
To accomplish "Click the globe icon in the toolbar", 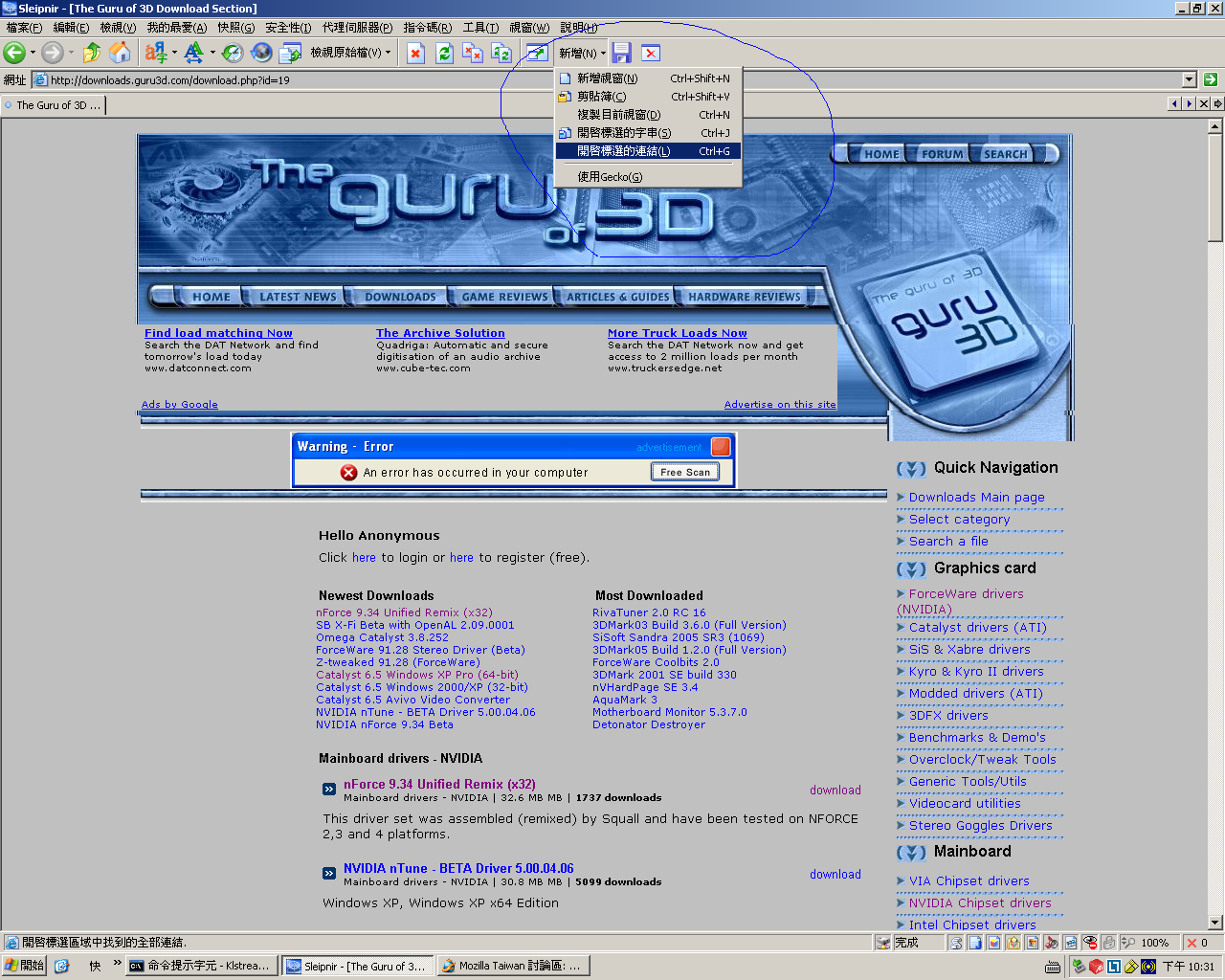I will 261,53.
